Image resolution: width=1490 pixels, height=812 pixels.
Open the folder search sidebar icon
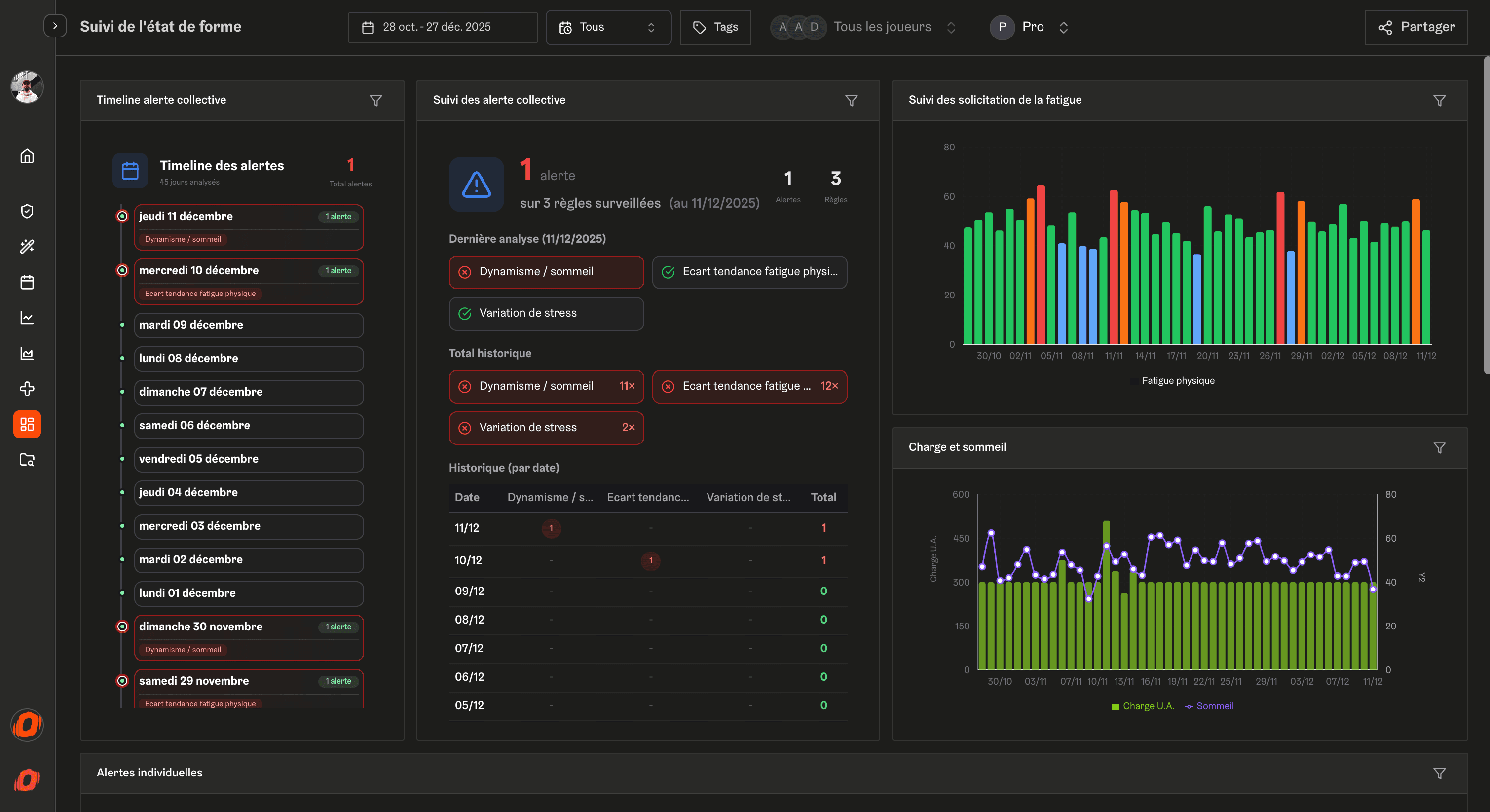[x=27, y=460]
